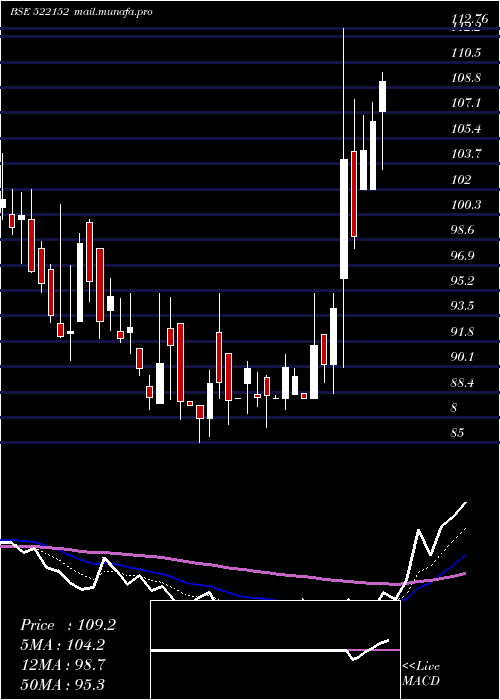Click the 50MA : 95.3 readout
Viewport: 500px width, 700px height.
[x=63, y=684]
